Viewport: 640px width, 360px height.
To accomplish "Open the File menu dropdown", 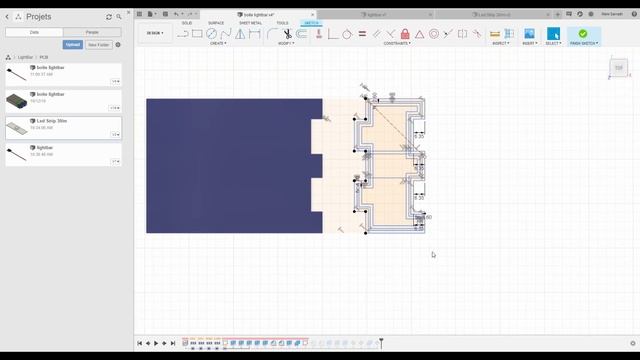I will coord(150,14).
